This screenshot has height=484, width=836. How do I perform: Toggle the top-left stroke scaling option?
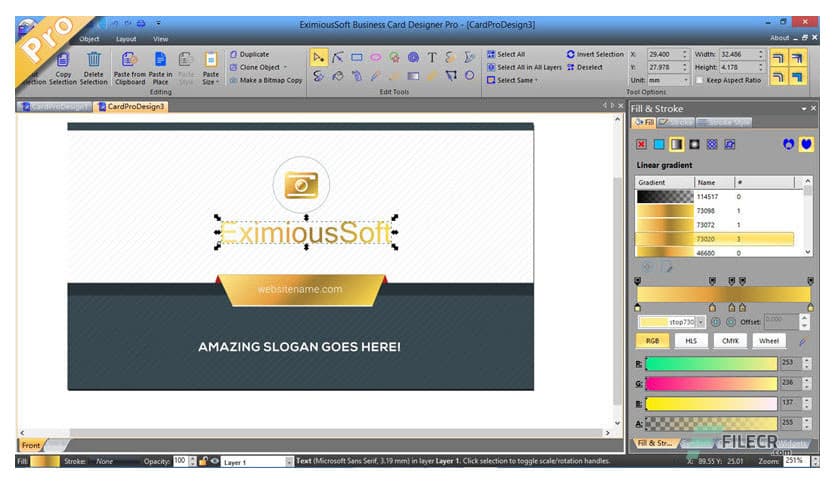(778, 58)
